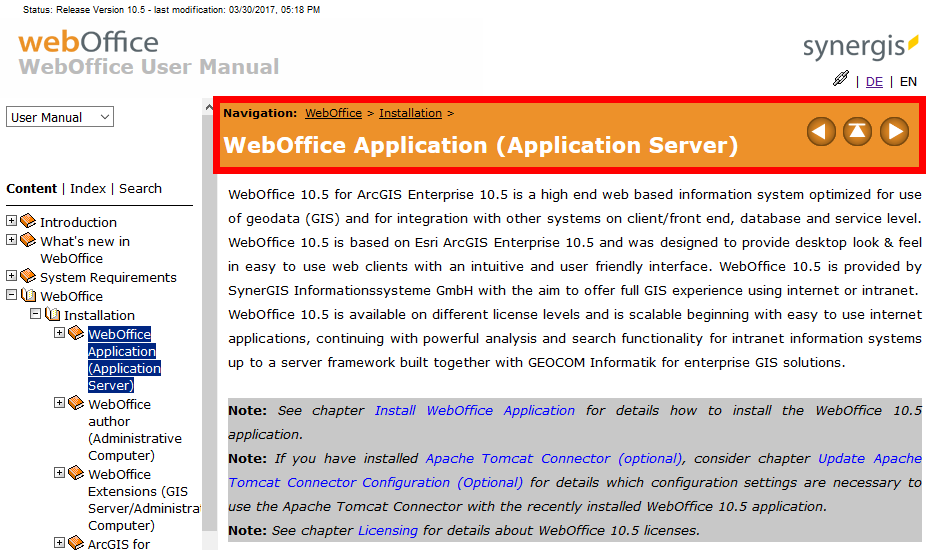Expand the WebOffice Extensions tree node
The image size is (926, 550).
tap(60, 473)
